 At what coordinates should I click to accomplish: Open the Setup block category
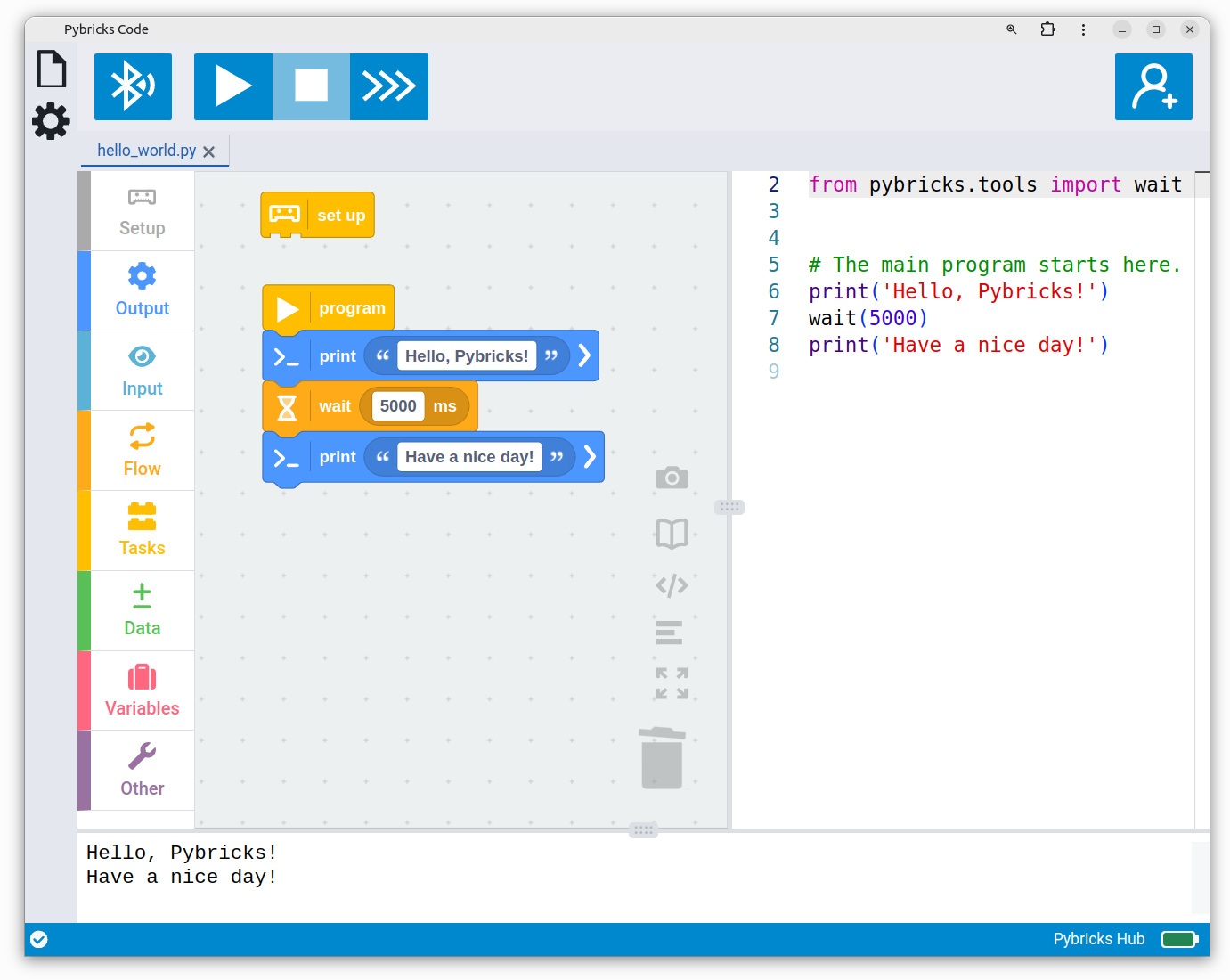point(142,211)
